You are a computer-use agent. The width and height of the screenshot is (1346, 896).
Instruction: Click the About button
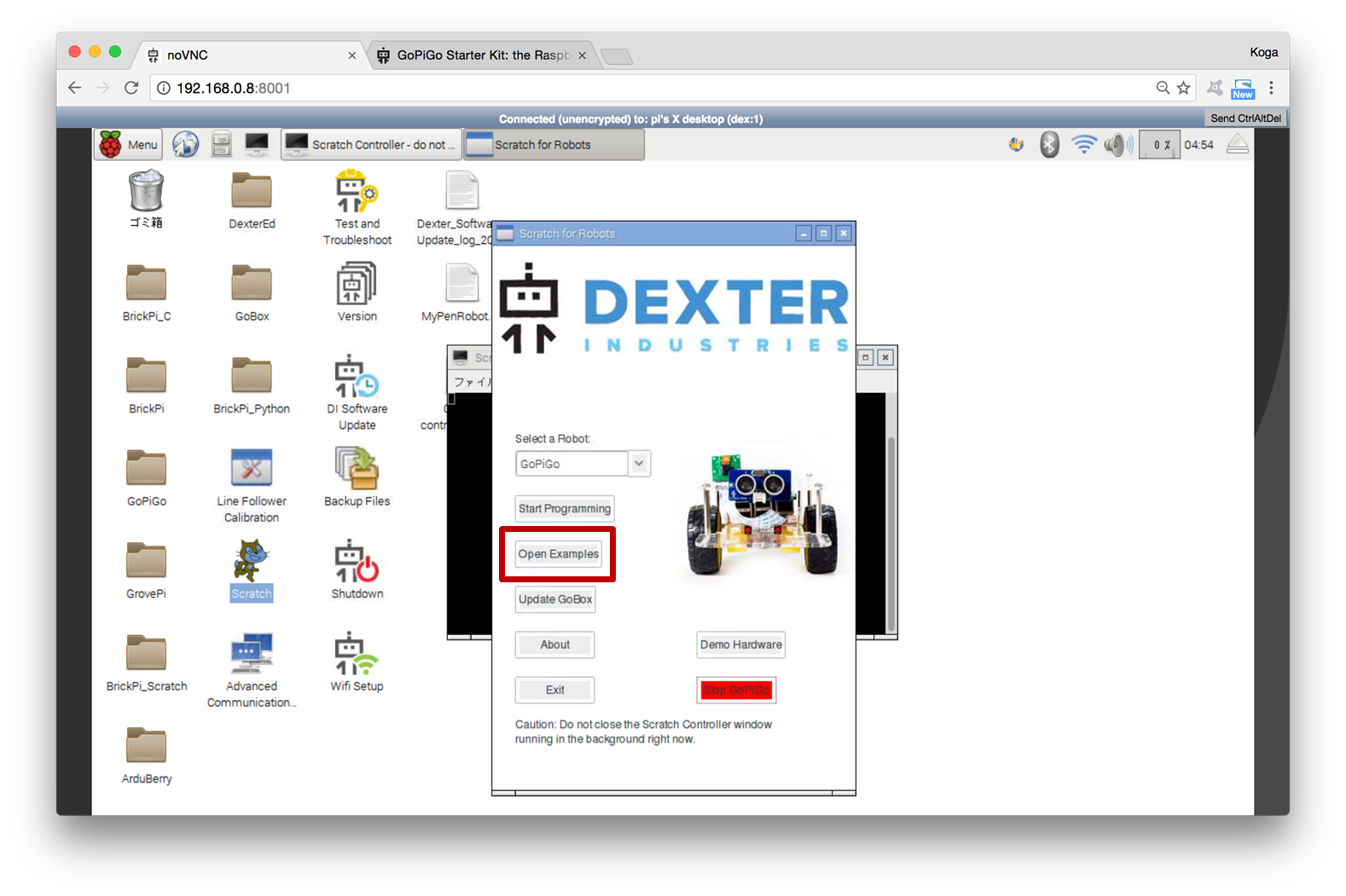(554, 645)
